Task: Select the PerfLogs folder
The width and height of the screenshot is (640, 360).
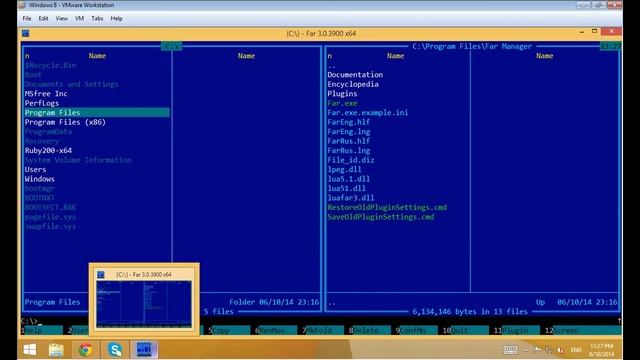Action: point(42,103)
